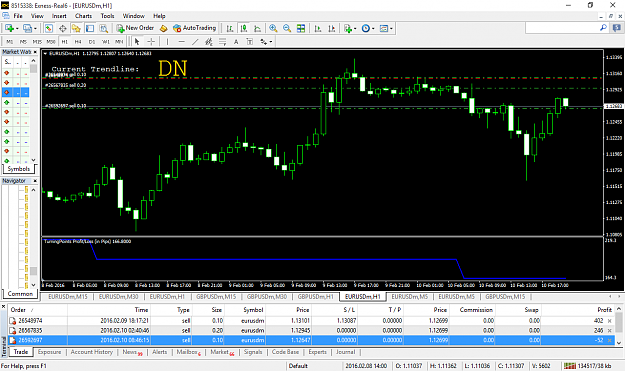Switch timeframe to M1
The image size is (625, 371).
[10, 41]
